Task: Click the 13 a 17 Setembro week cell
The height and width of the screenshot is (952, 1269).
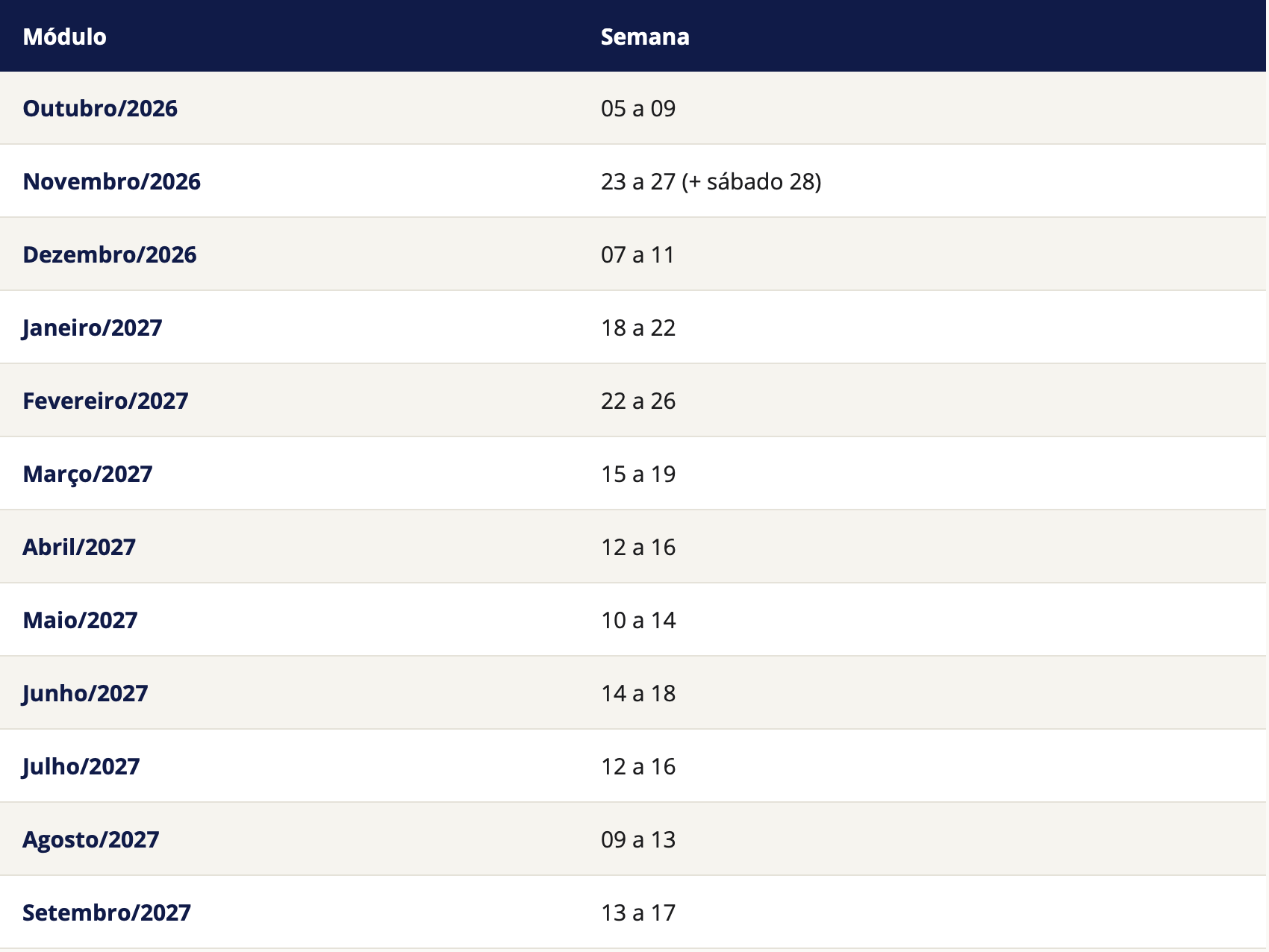Action: (638, 912)
